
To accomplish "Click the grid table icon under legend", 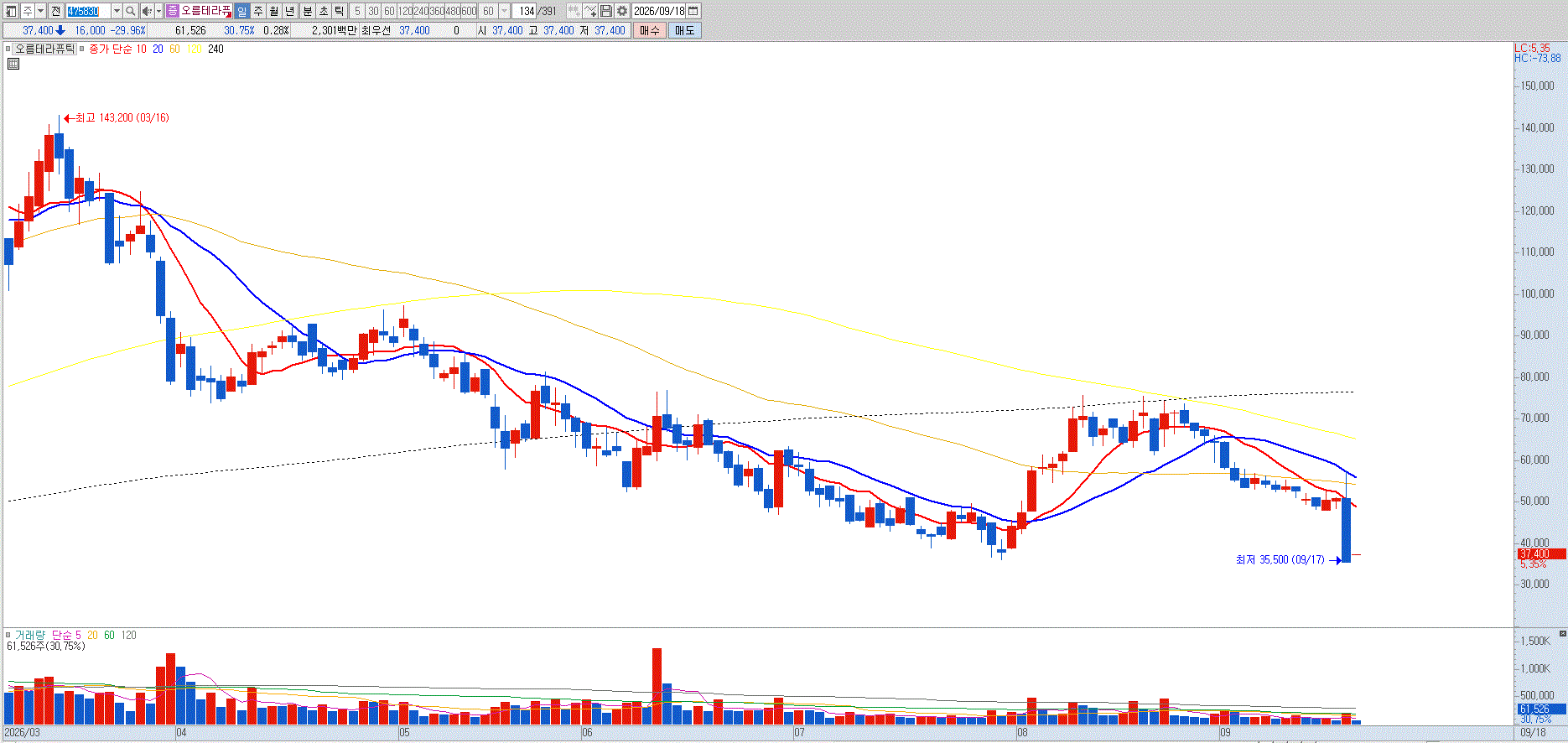I will click(x=13, y=63).
